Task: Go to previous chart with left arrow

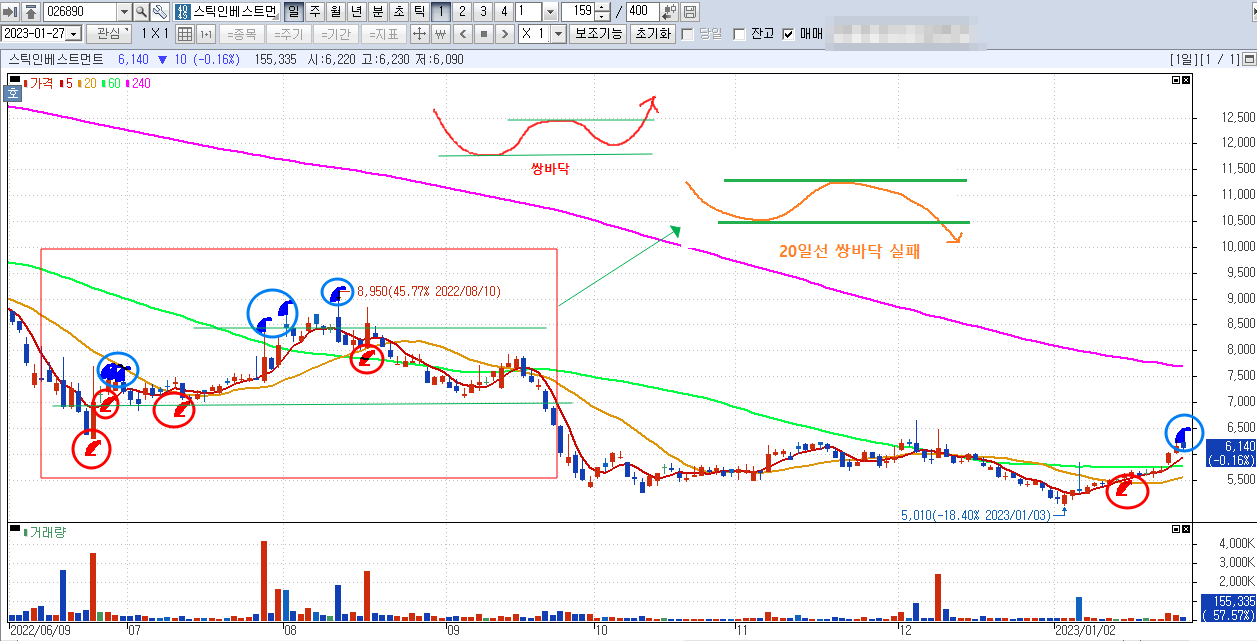Action: (x=462, y=33)
